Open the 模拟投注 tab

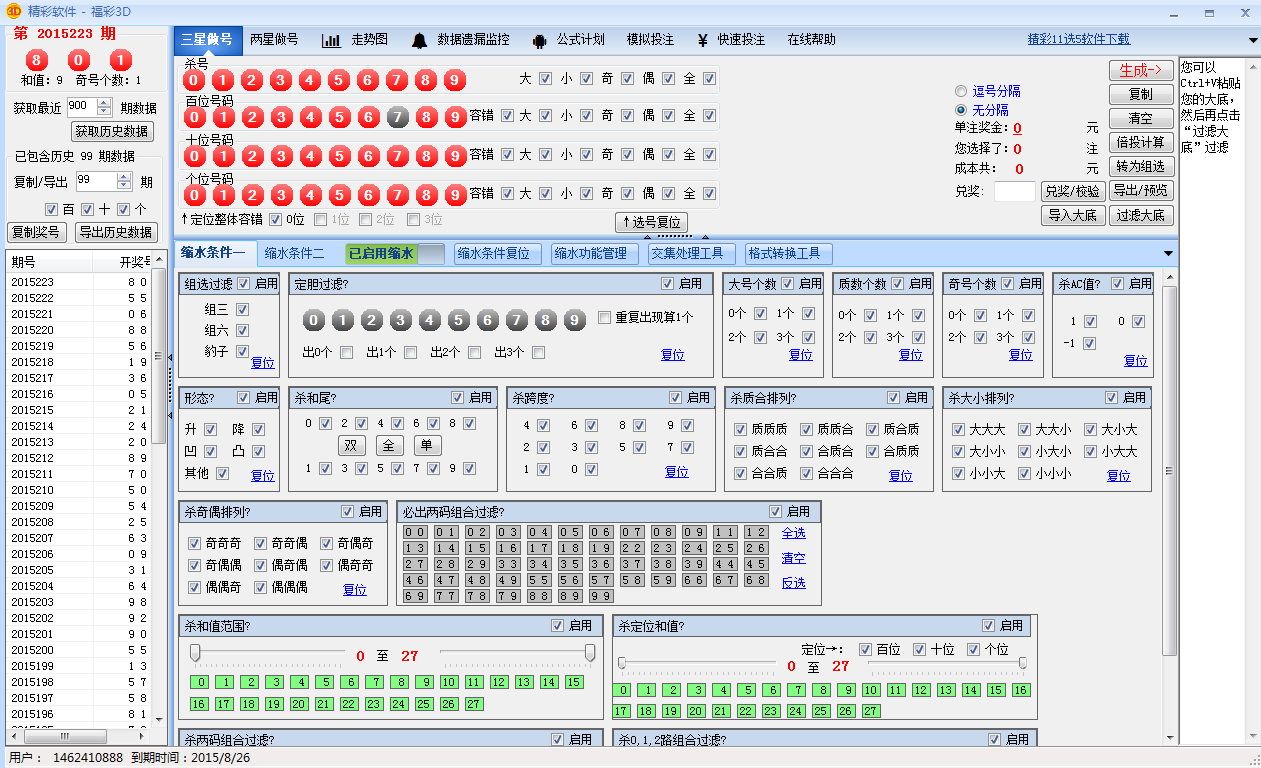click(650, 40)
